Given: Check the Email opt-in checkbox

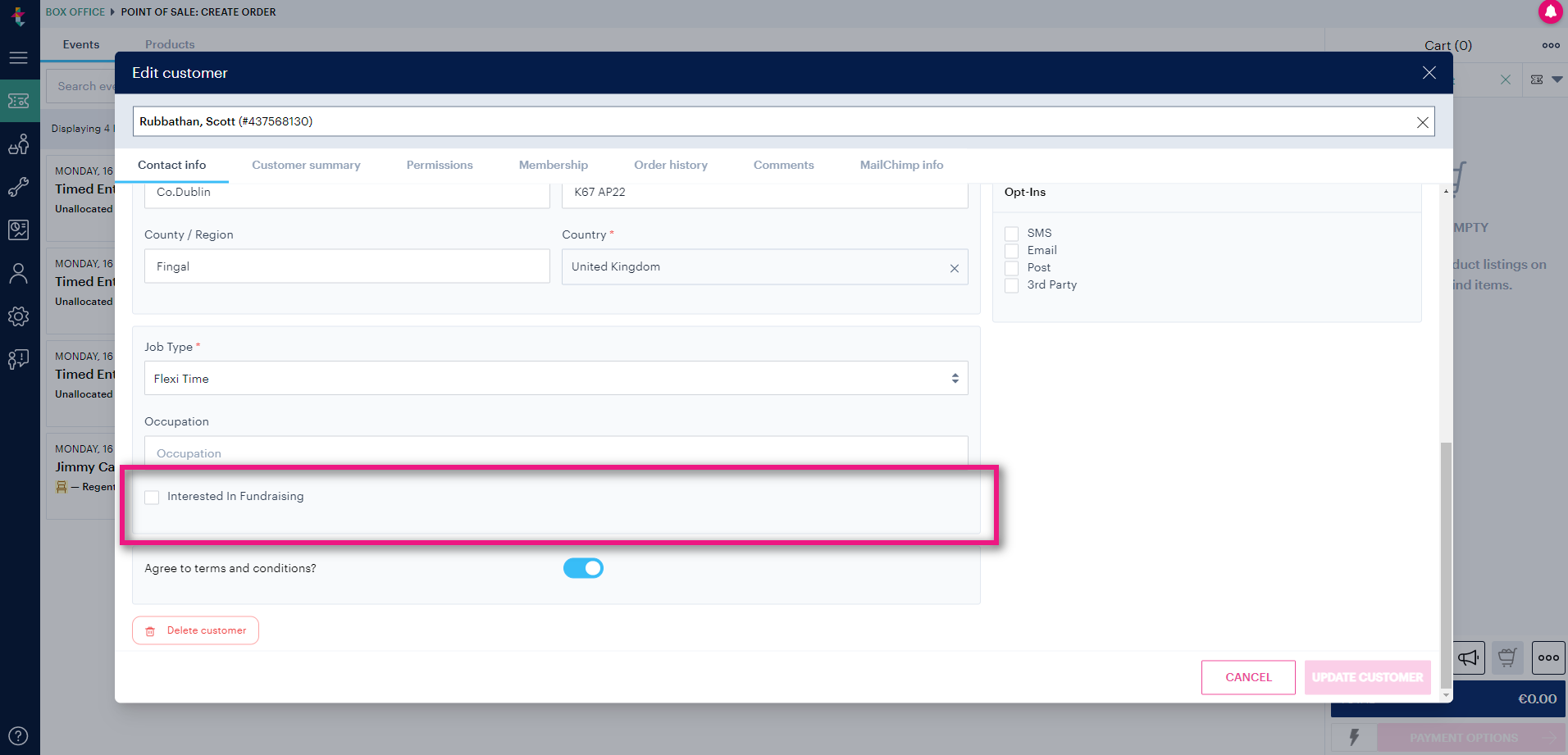Looking at the screenshot, I should click(1012, 251).
